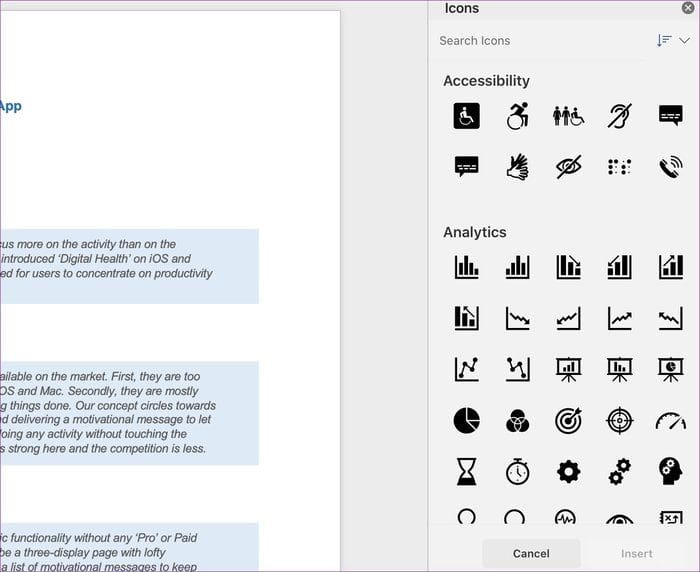This screenshot has width=700, height=572.
Task: Focus the Search Icons input field
Action: click(540, 41)
